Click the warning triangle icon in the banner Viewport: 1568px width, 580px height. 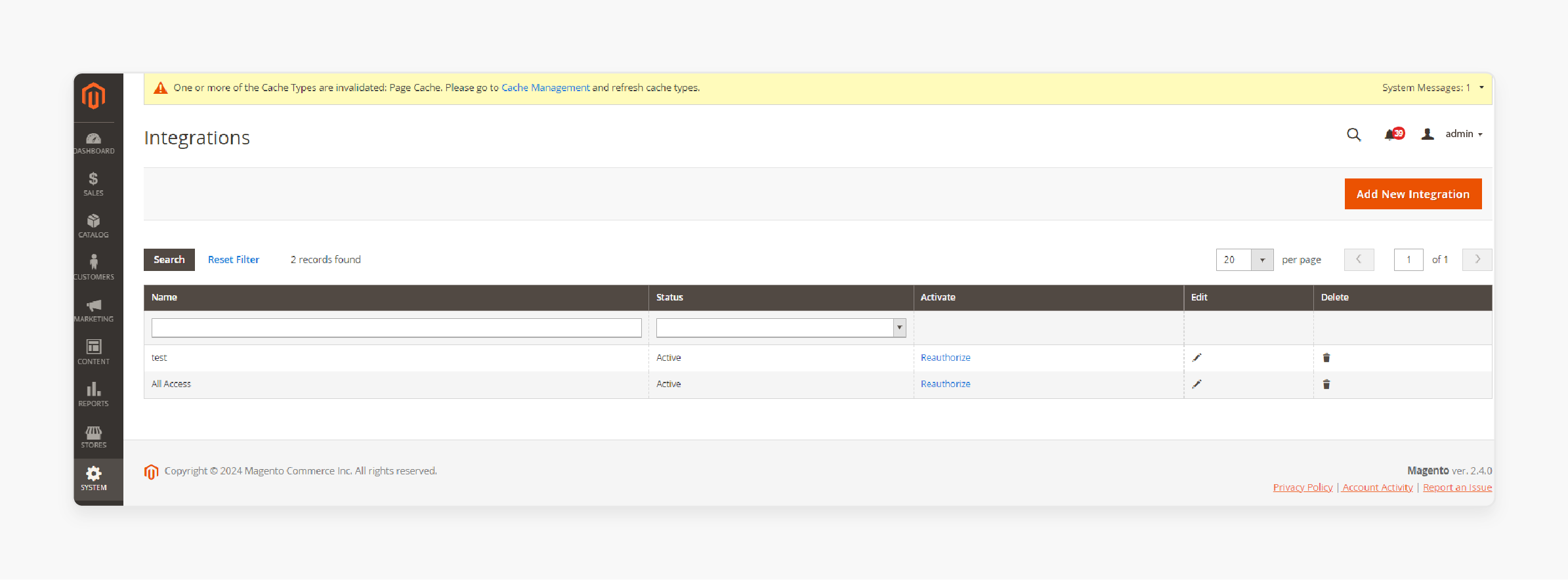pos(160,88)
